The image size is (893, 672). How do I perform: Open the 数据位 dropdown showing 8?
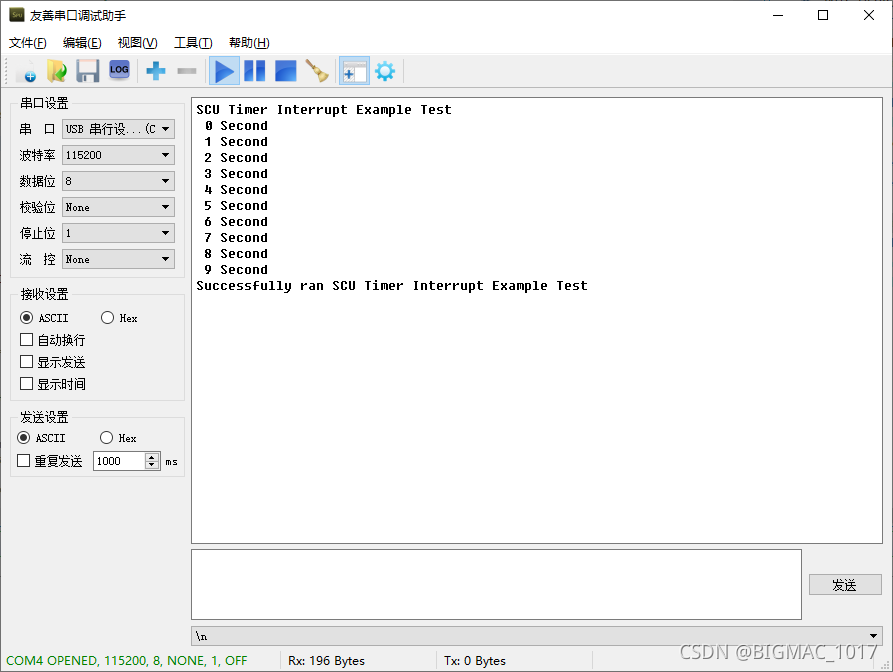(x=118, y=181)
